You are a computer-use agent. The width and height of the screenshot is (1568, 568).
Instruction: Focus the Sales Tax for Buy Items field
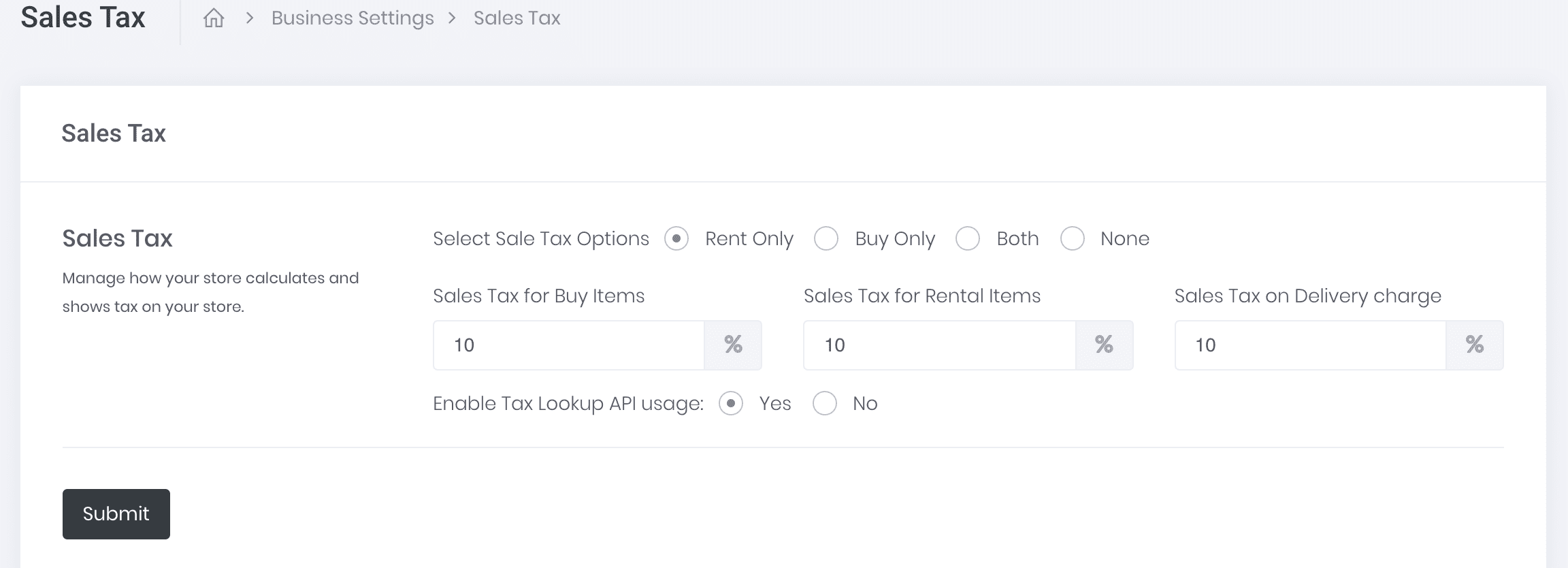click(x=569, y=345)
